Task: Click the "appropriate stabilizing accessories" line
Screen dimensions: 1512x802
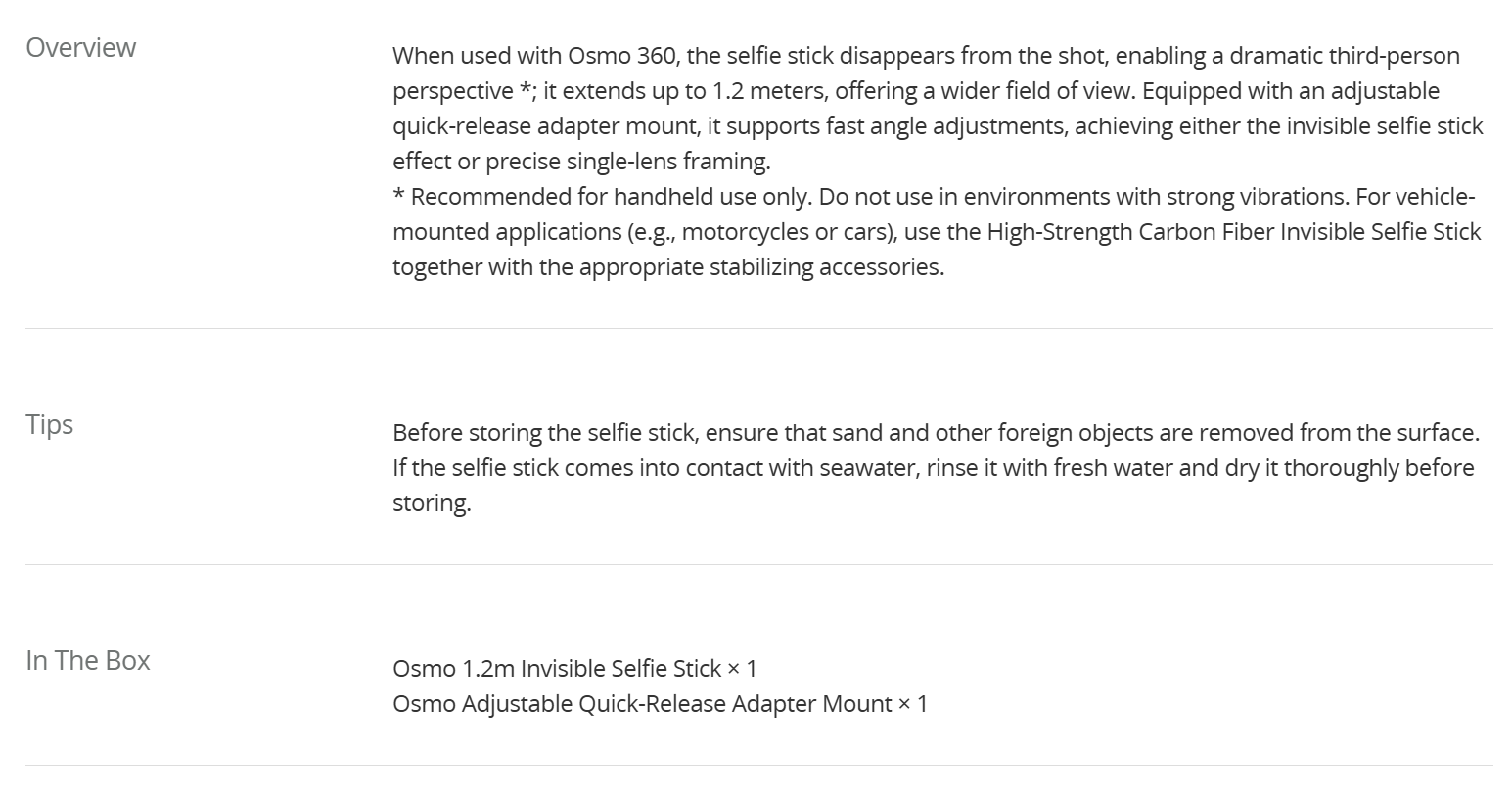Action: coord(668,267)
